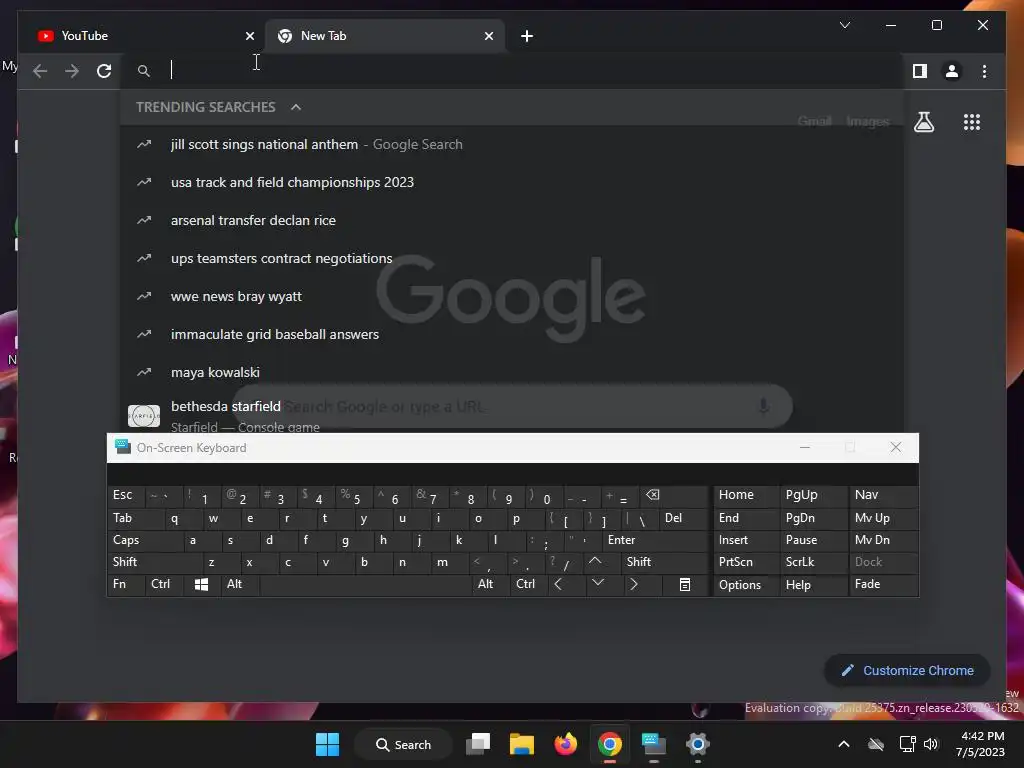
Task: Toggle Caps key on On-Screen Keyboard
Action: click(x=144, y=540)
